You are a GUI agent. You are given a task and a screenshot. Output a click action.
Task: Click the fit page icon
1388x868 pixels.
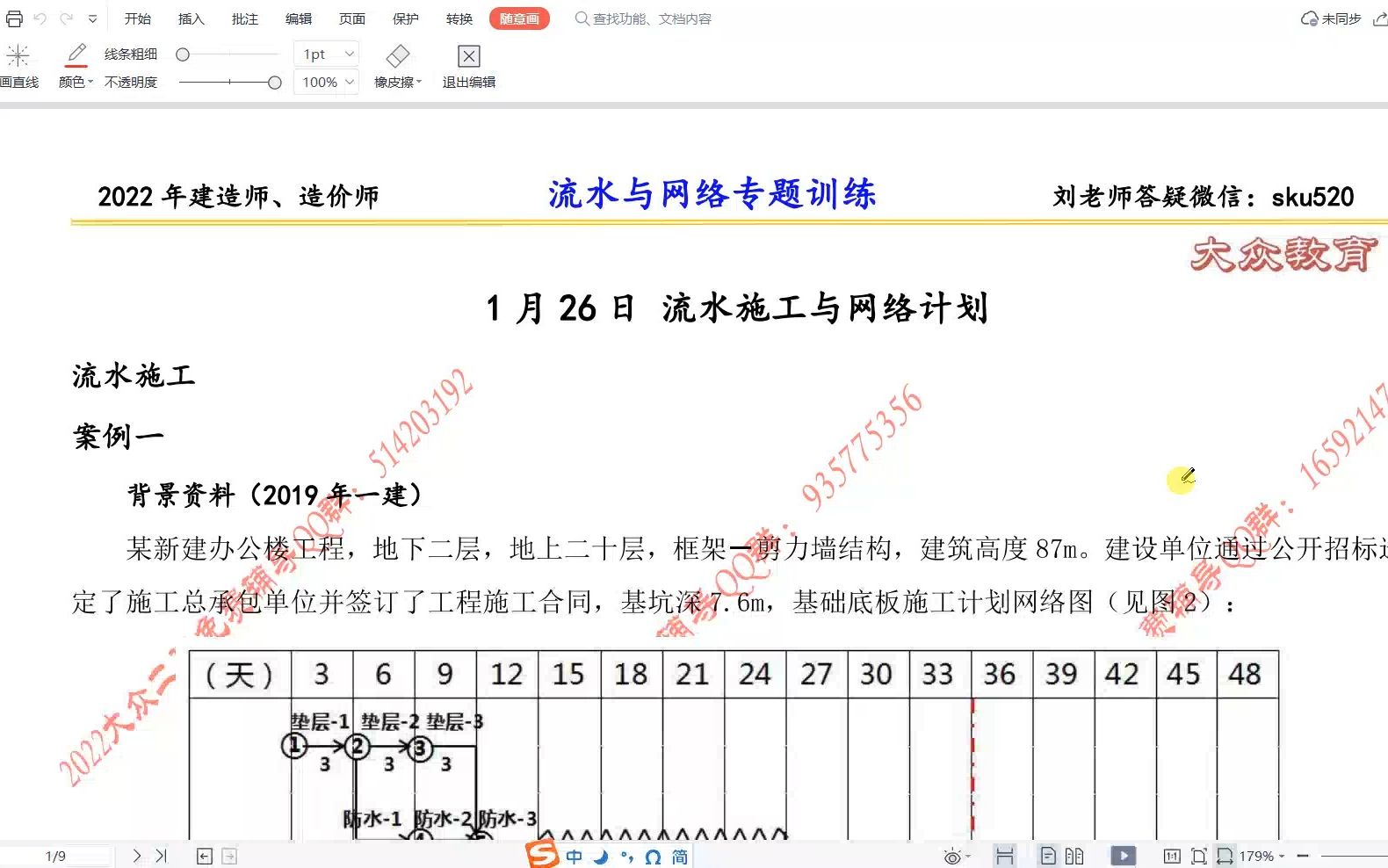pyautogui.click(x=1198, y=856)
